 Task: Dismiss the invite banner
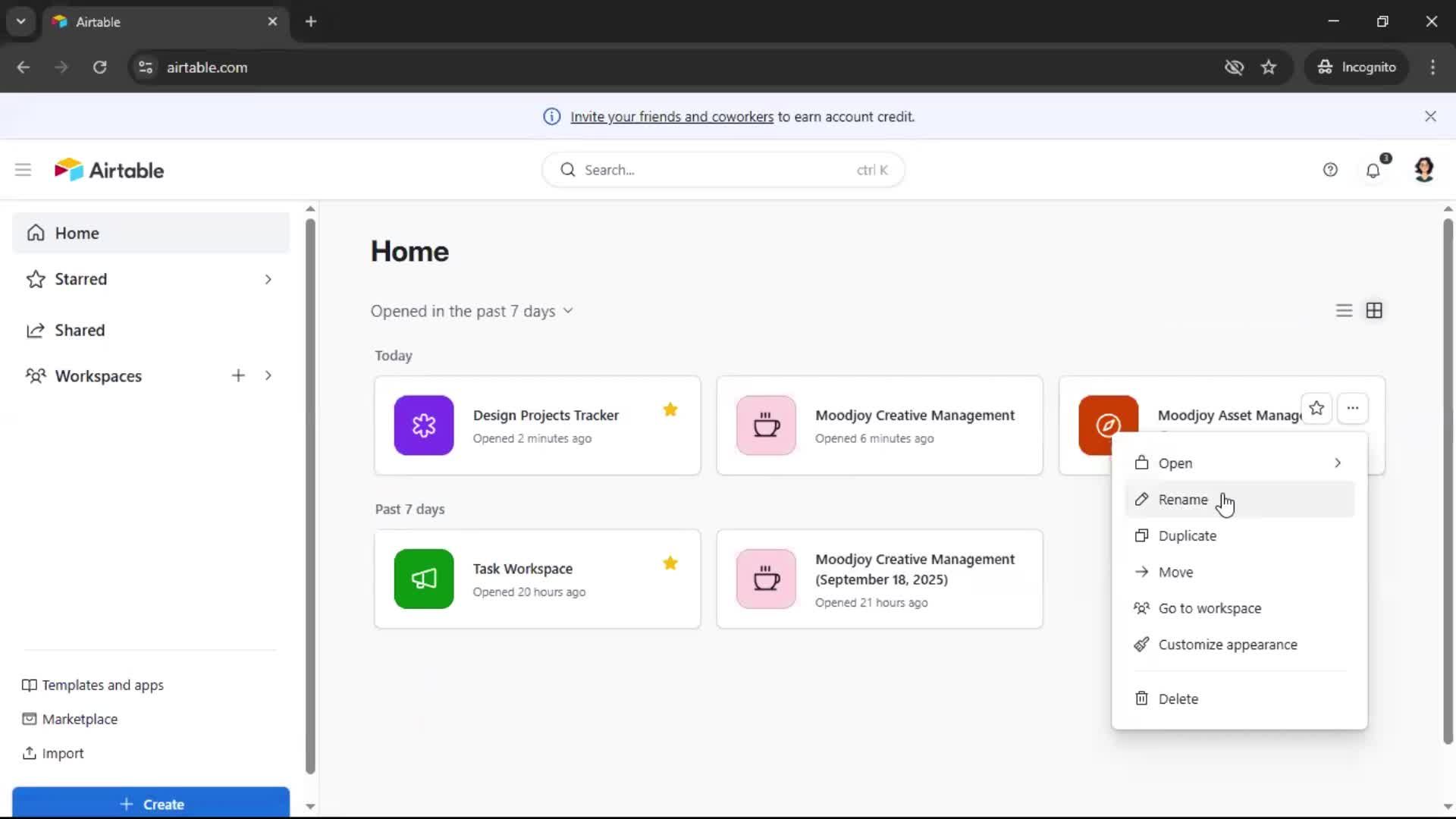1430,116
